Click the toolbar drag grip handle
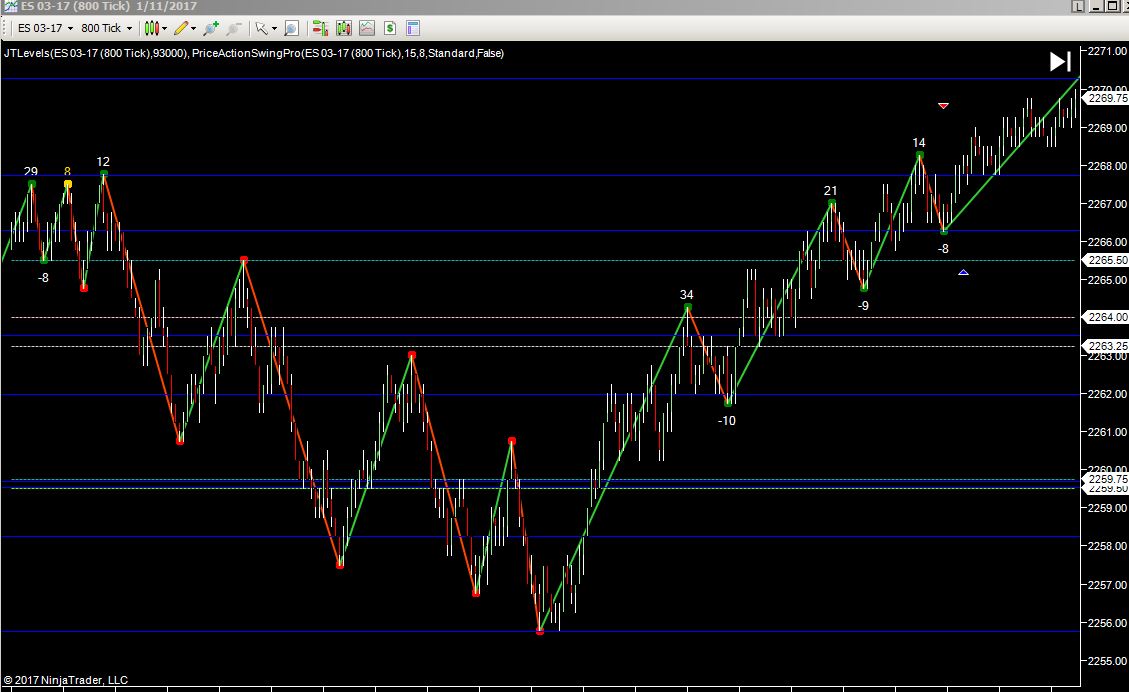This screenshot has height=692, width=1129. [x=6, y=28]
